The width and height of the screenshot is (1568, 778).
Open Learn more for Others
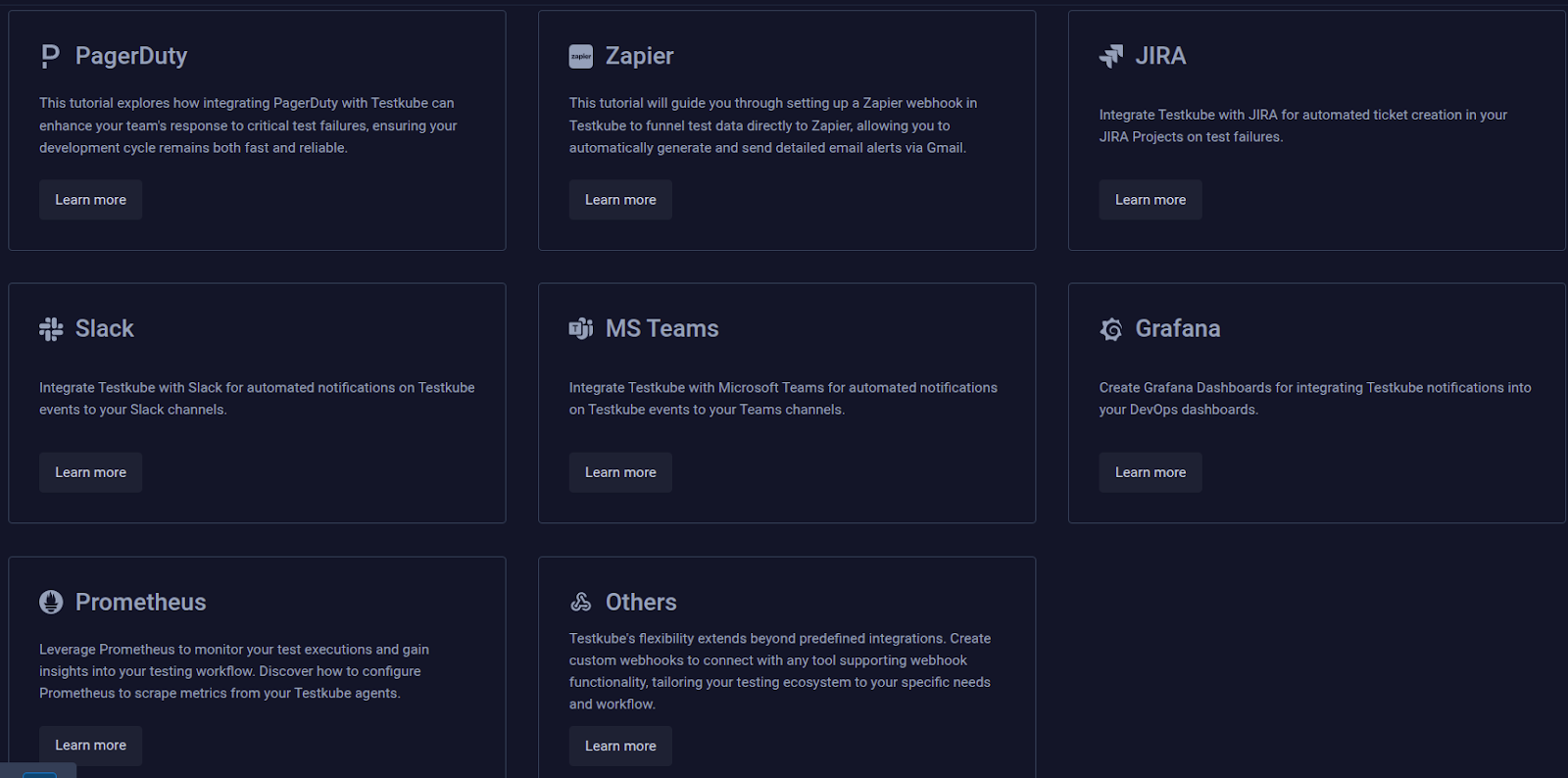pos(620,746)
